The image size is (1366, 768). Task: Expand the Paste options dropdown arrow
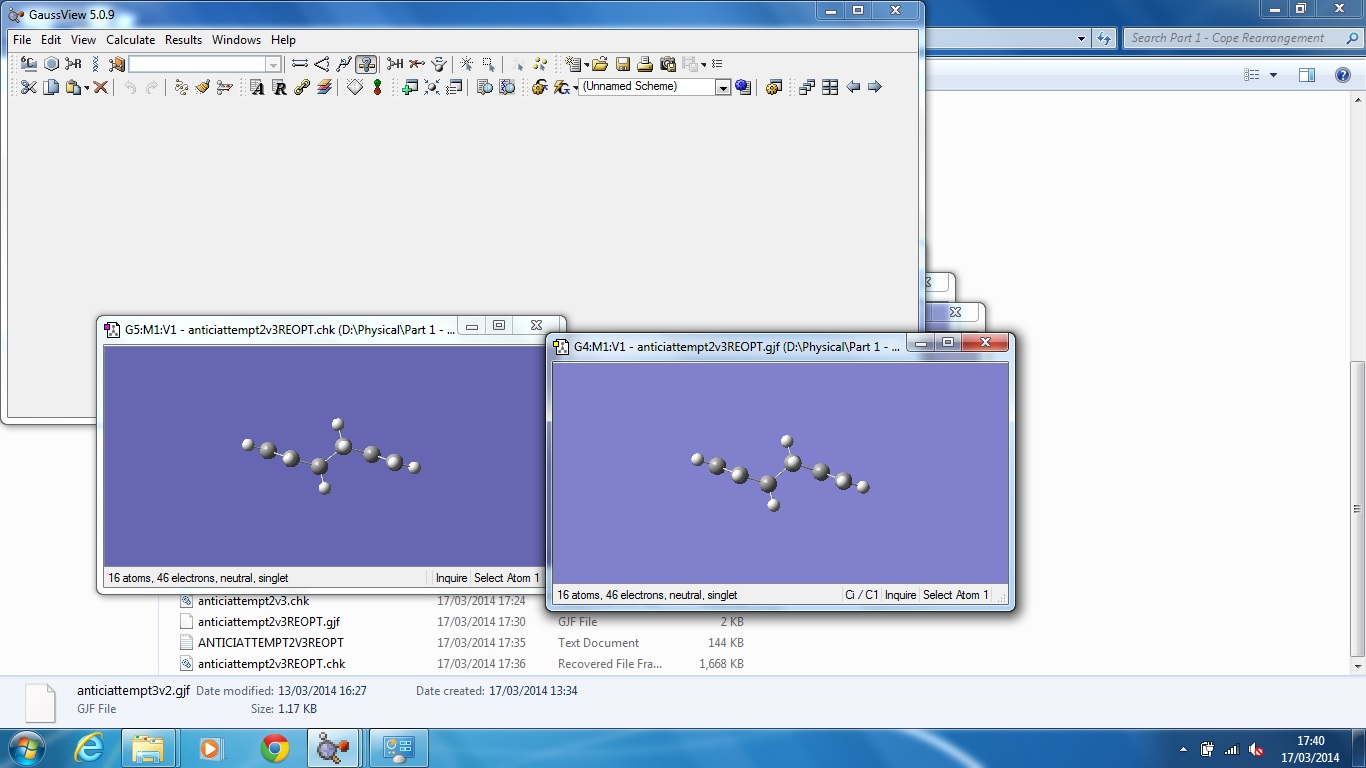pyautogui.click(x=86, y=87)
